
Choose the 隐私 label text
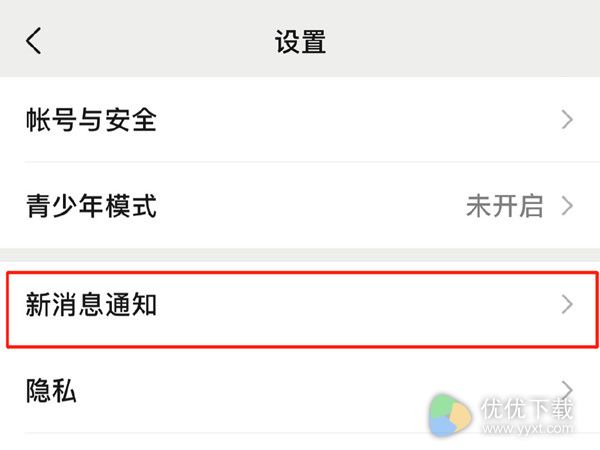coord(51,391)
